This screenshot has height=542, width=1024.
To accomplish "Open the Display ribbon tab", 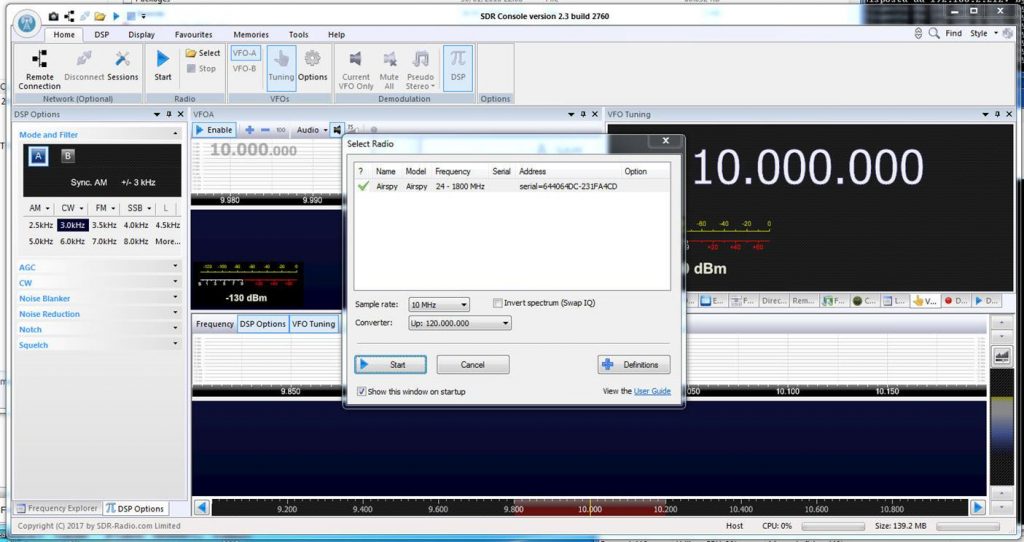I will (x=141, y=35).
